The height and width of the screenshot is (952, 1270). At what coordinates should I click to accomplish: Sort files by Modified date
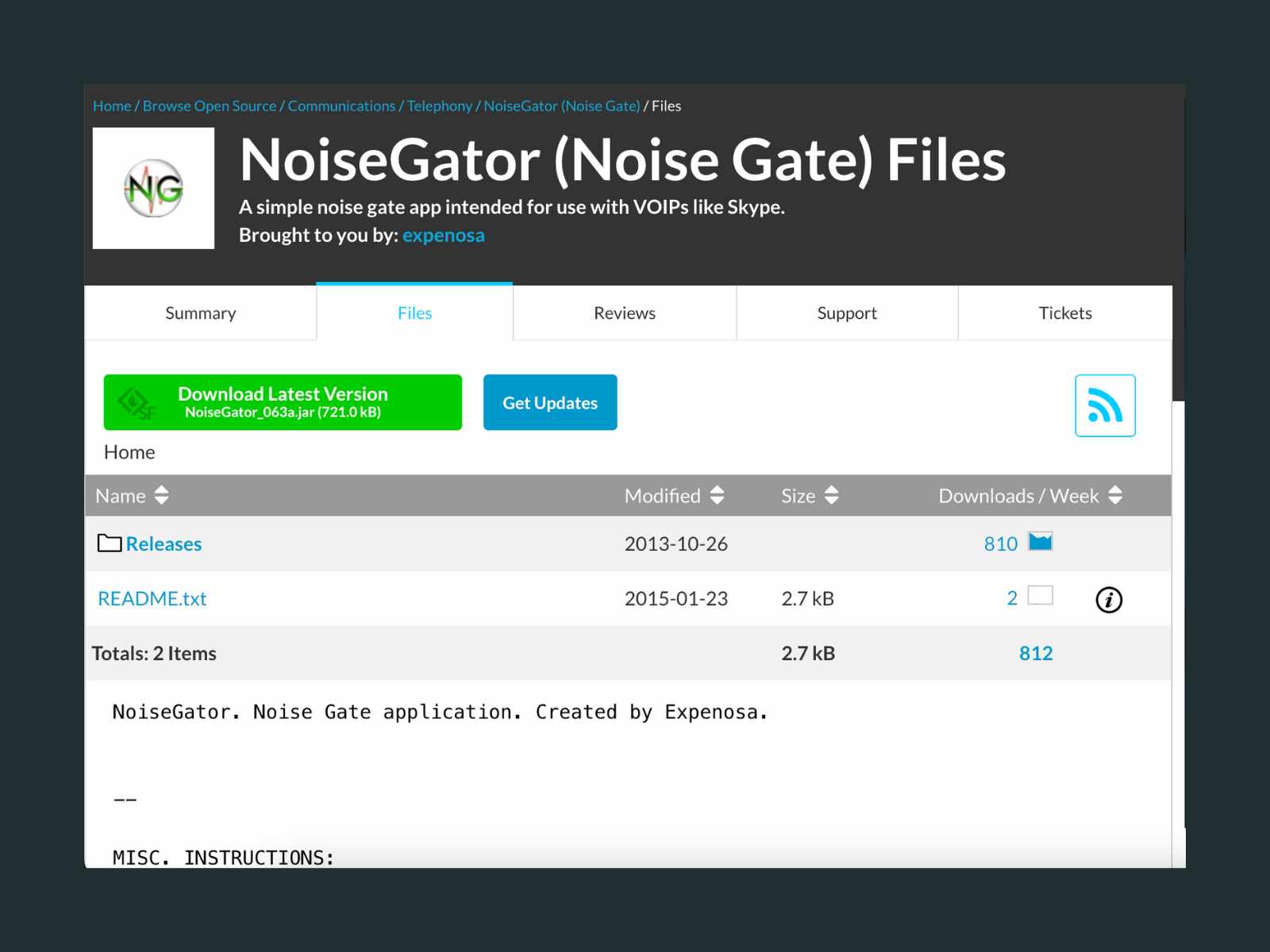pyautogui.click(x=717, y=495)
